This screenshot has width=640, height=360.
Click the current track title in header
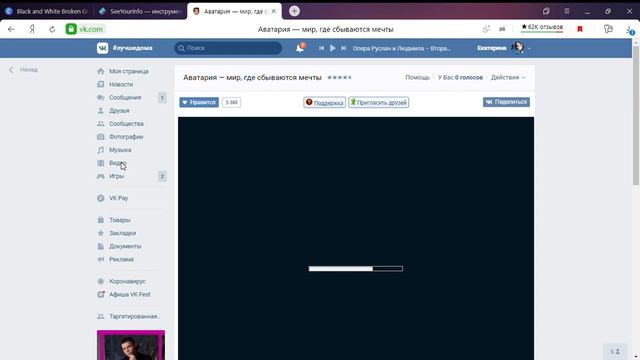[x=402, y=48]
